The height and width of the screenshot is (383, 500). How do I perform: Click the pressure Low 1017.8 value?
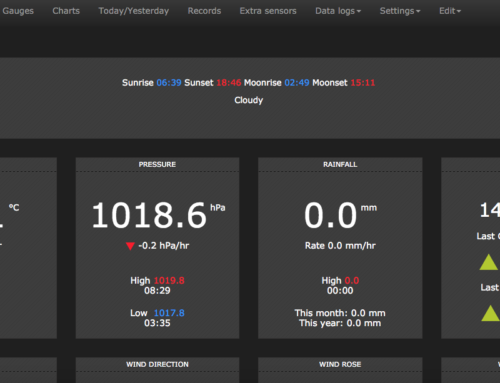[x=169, y=313]
